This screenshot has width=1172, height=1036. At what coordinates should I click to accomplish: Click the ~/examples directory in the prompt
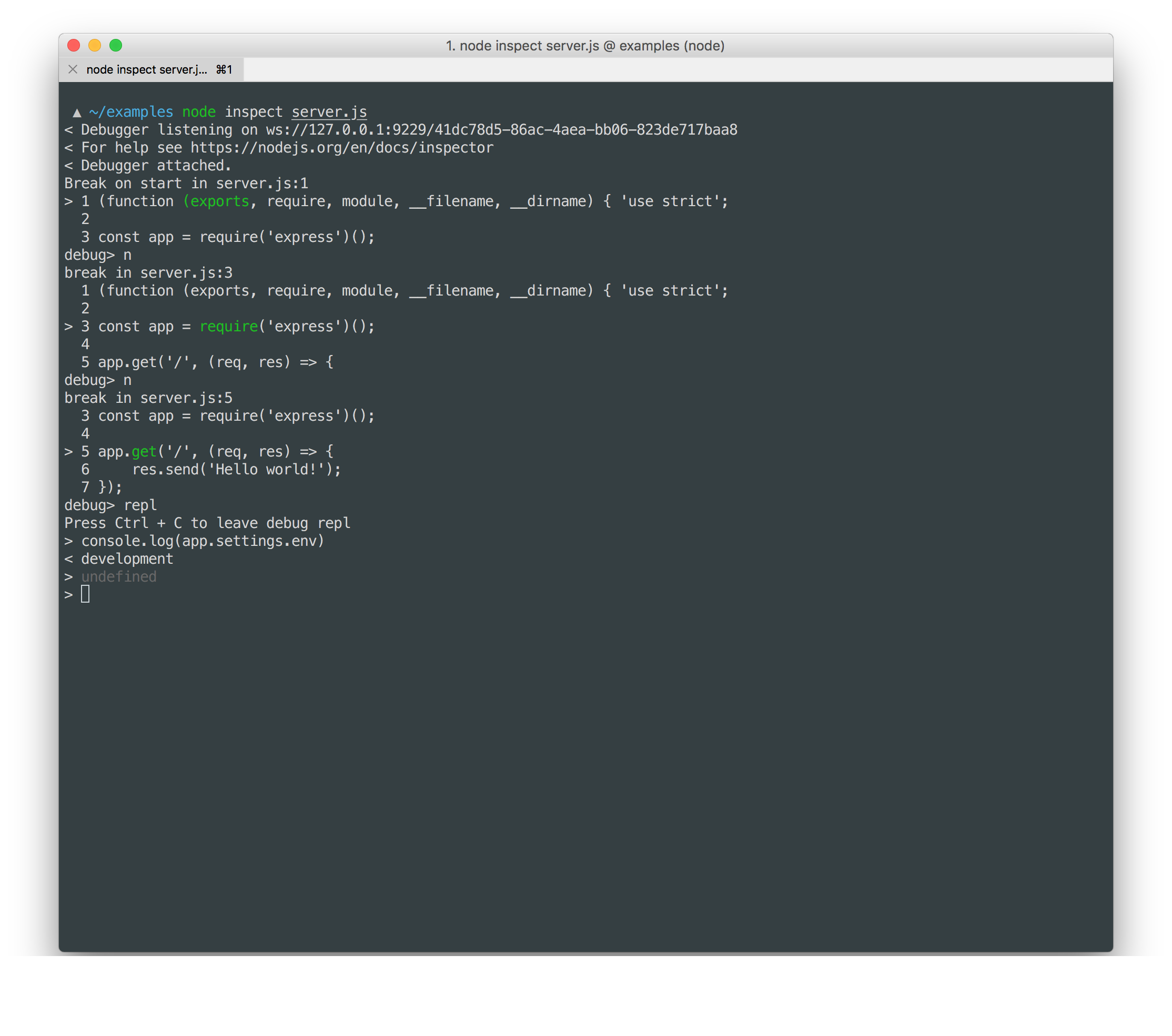click(132, 112)
